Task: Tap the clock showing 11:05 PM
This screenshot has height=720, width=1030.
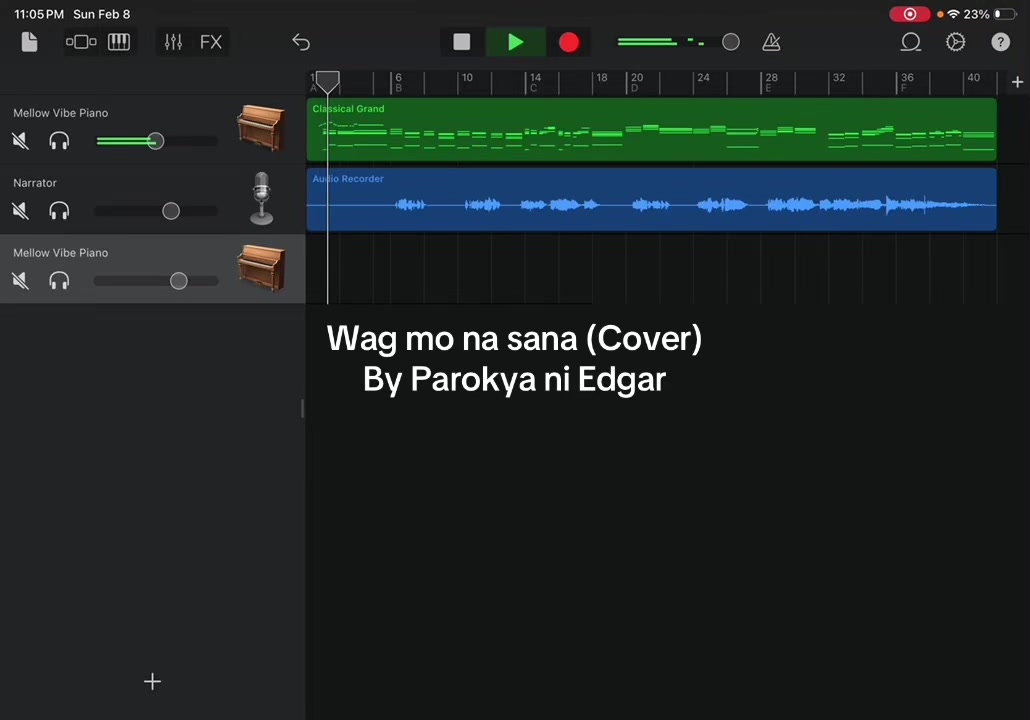Action: [x=39, y=14]
